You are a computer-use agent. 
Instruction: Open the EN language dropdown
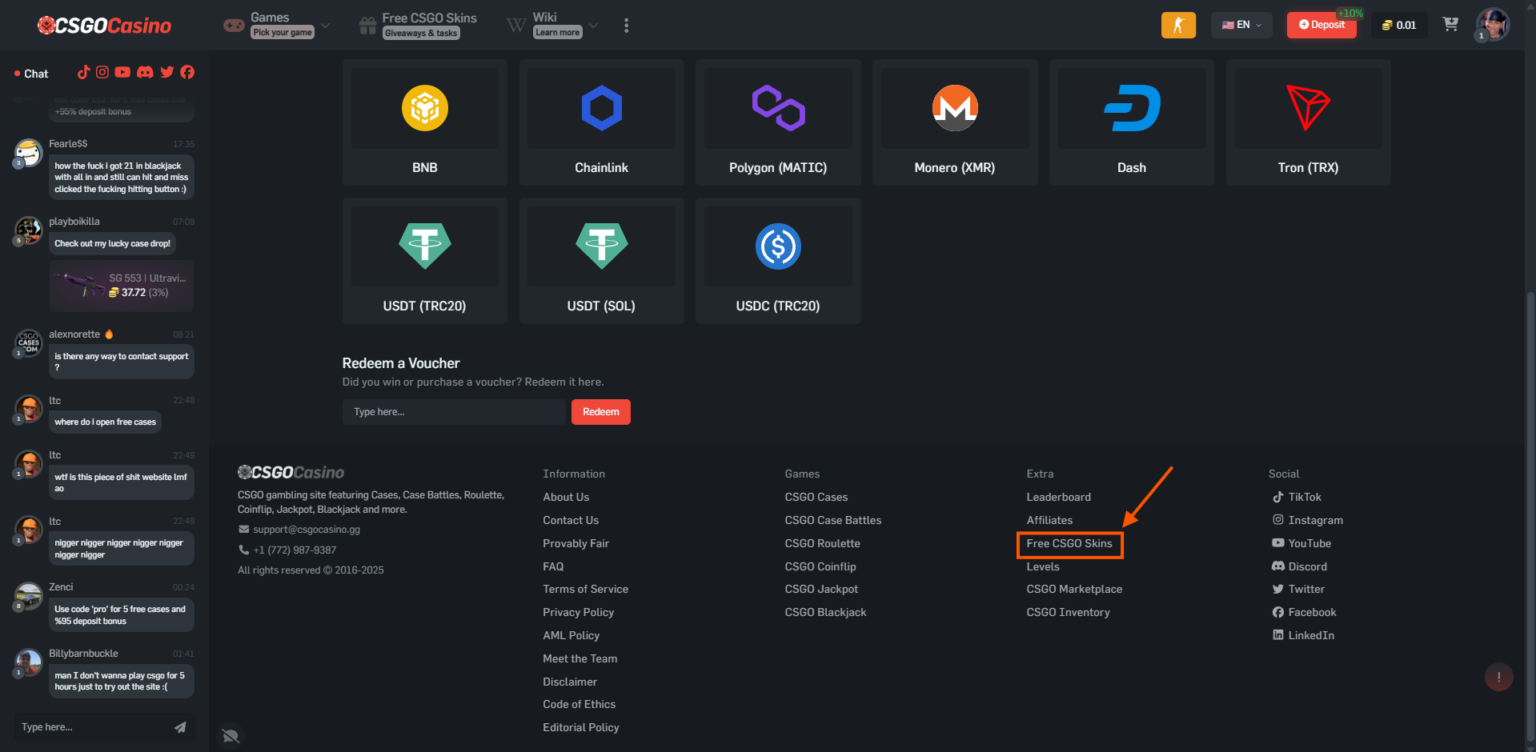[1241, 25]
